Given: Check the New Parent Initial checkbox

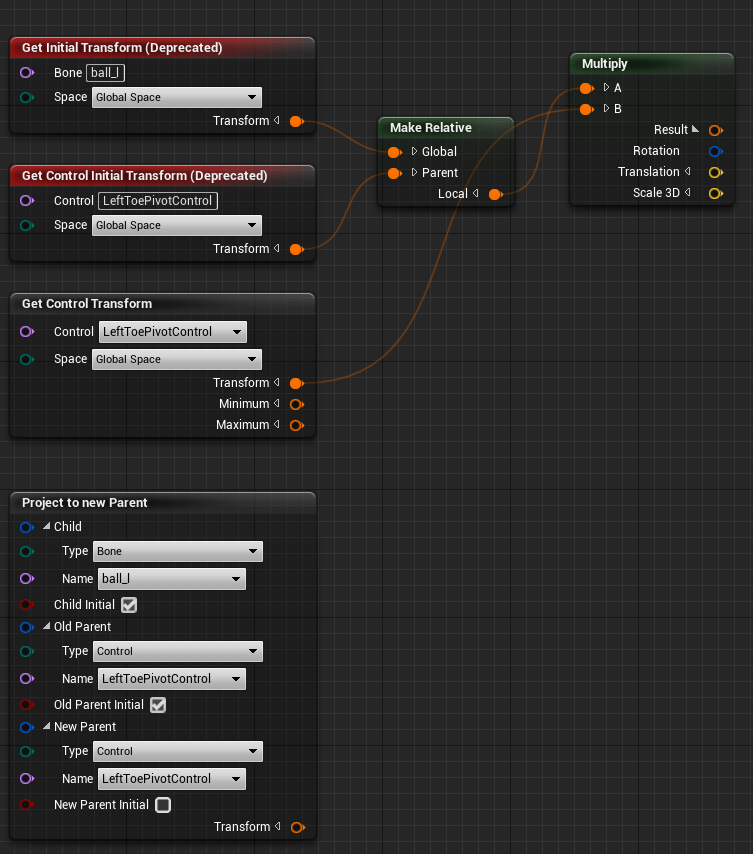Looking at the screenshot, I should point(163,804).
